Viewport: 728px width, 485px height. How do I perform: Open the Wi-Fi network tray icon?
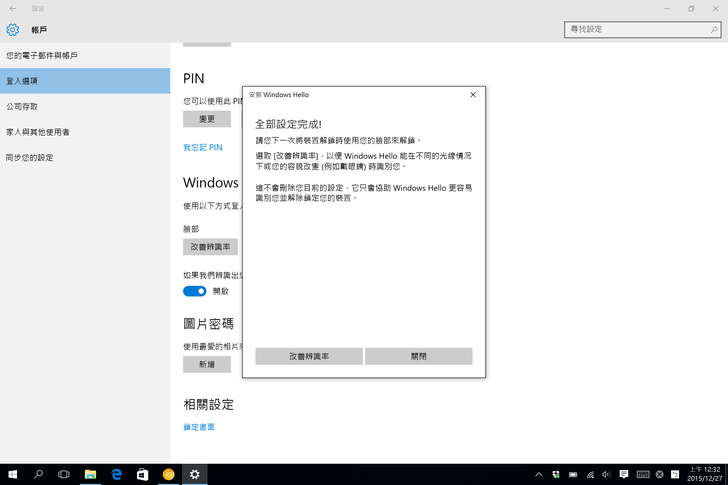coord(590,474)
